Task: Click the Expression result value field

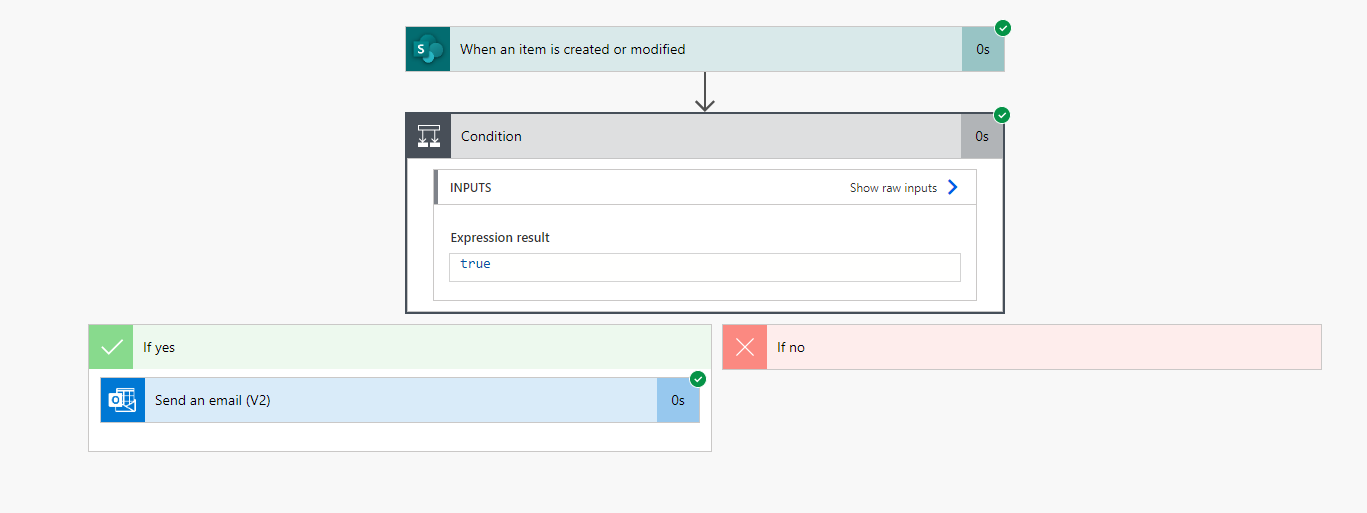Action: [x=704, y=267]
